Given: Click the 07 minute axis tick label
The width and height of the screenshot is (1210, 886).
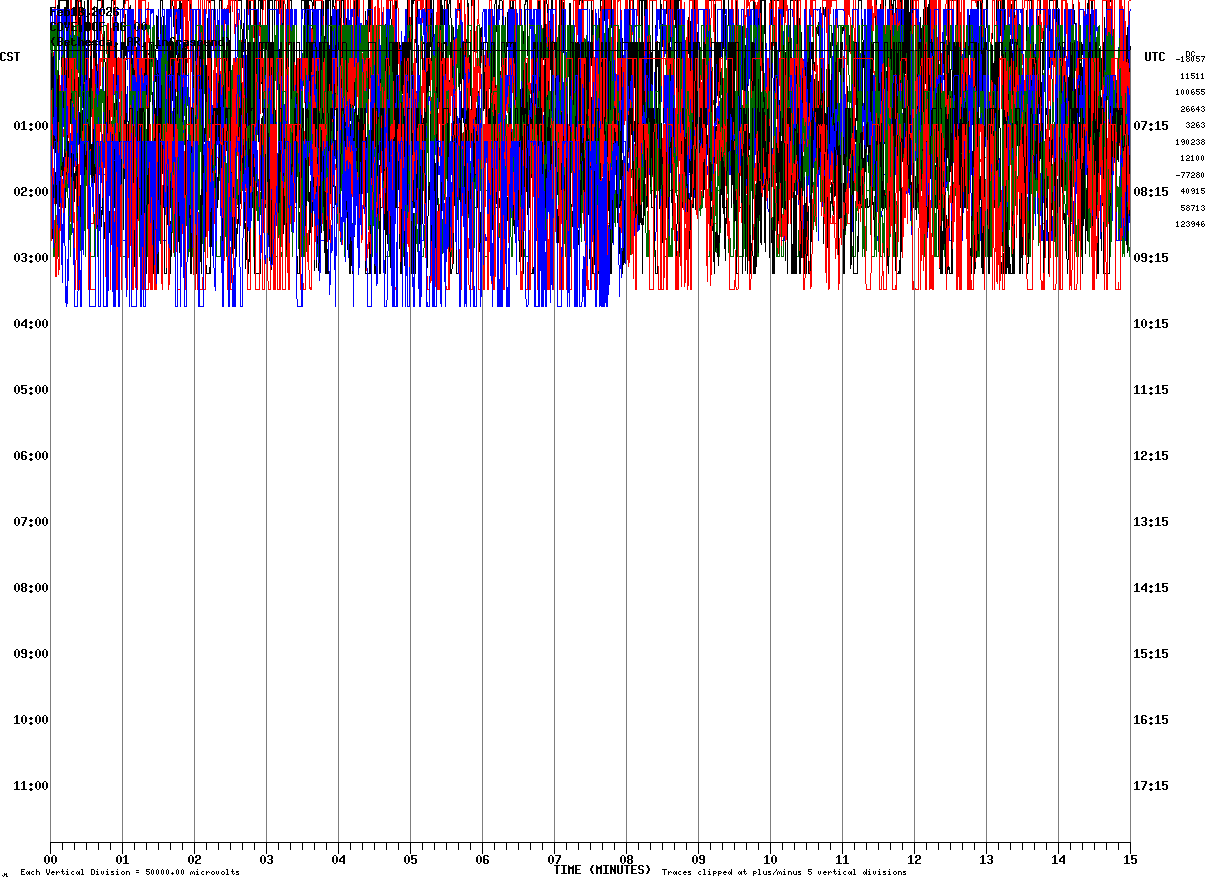Looking at the screenshot, I should pos(554,860).
